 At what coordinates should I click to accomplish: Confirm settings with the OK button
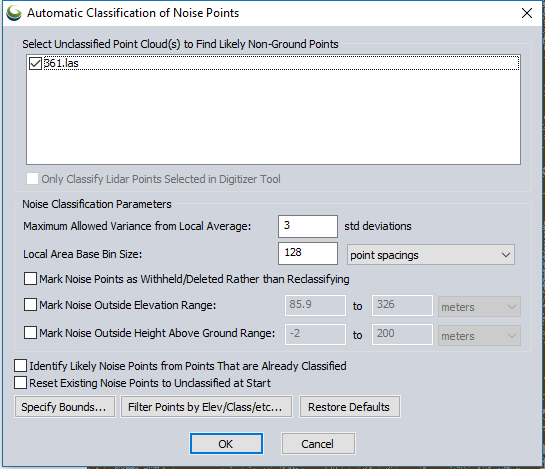pos(226,444)
